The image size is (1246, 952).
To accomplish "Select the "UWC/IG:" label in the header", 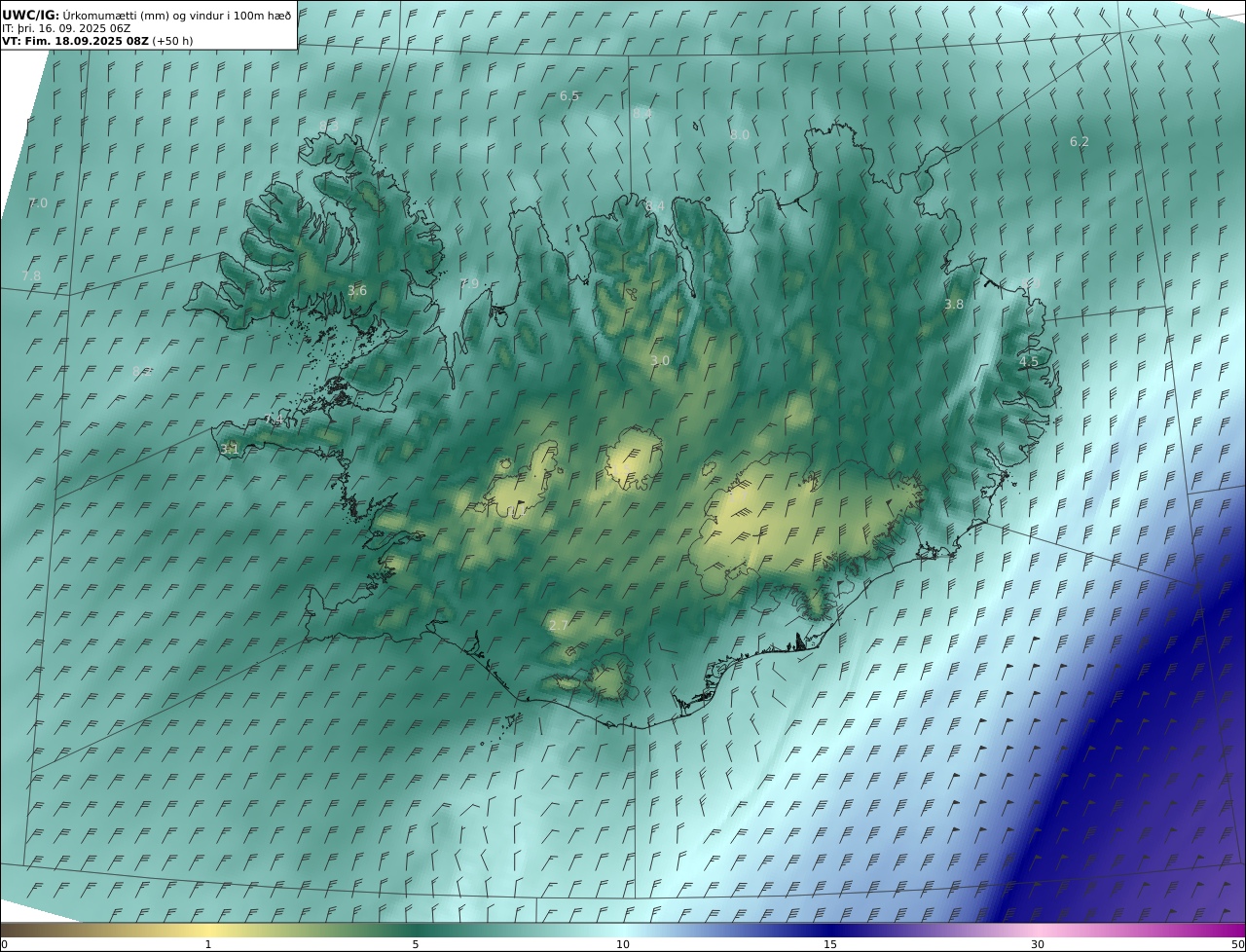I will click(31, 15).
